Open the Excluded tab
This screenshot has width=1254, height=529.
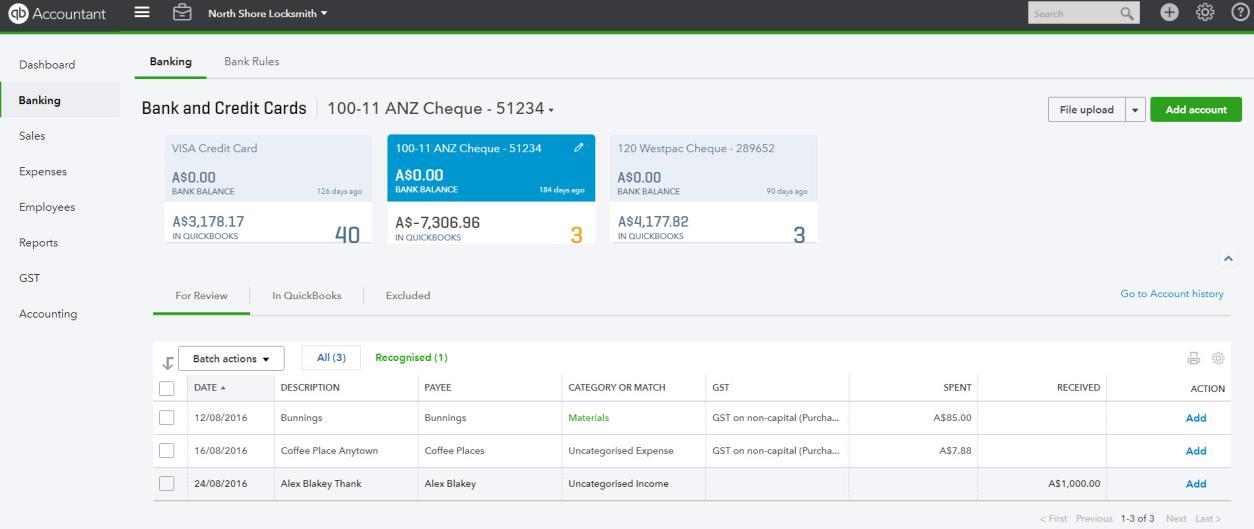pyautogui.click(x=408, y=296)
